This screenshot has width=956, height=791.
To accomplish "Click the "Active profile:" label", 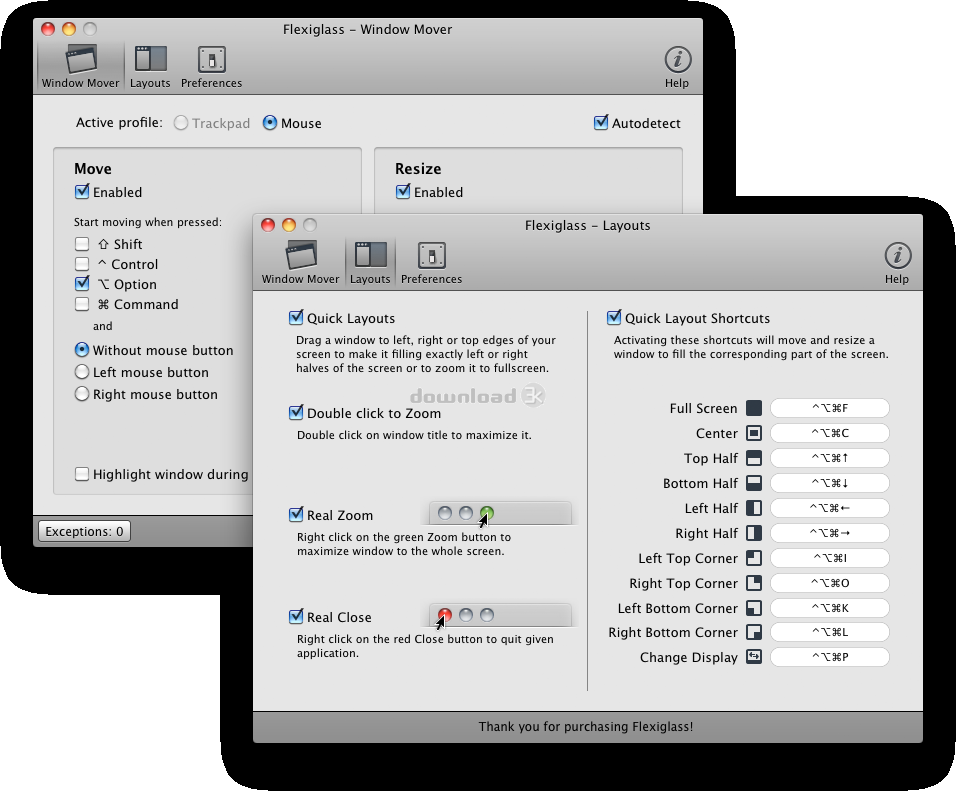I will point(120,123).
